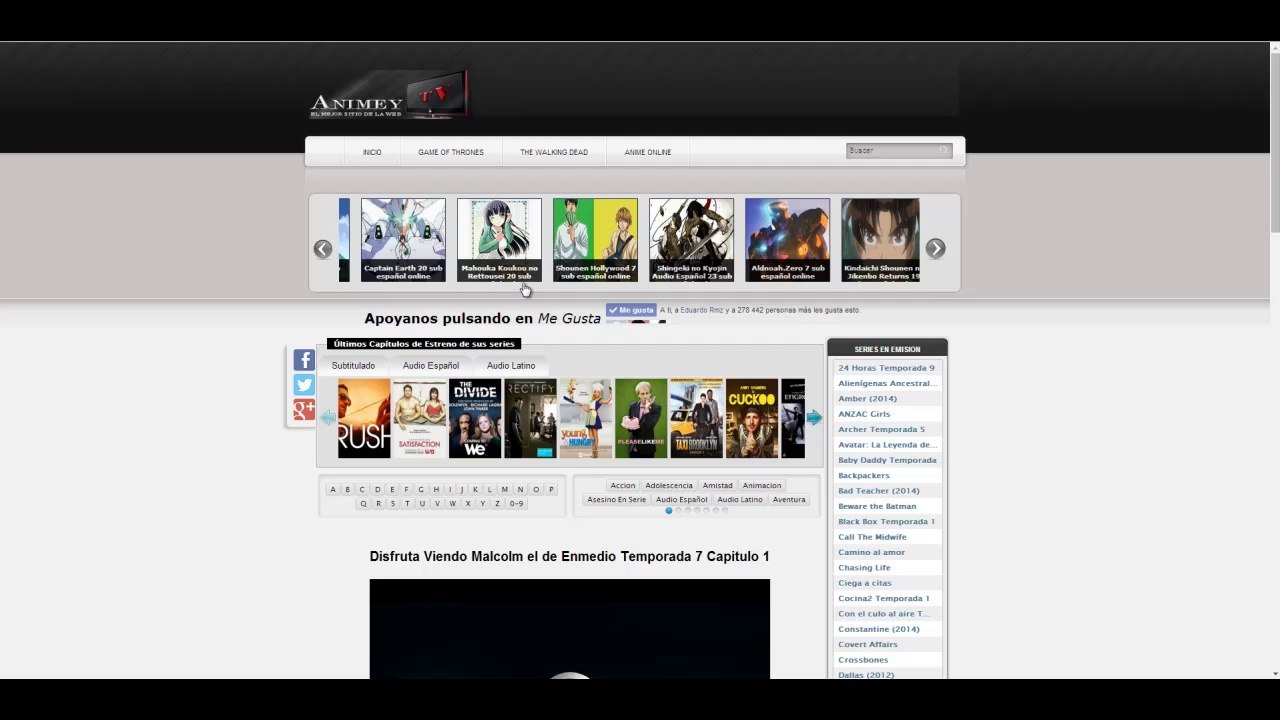
Task: Open Game of Thrones menu item
Action: 451,152
